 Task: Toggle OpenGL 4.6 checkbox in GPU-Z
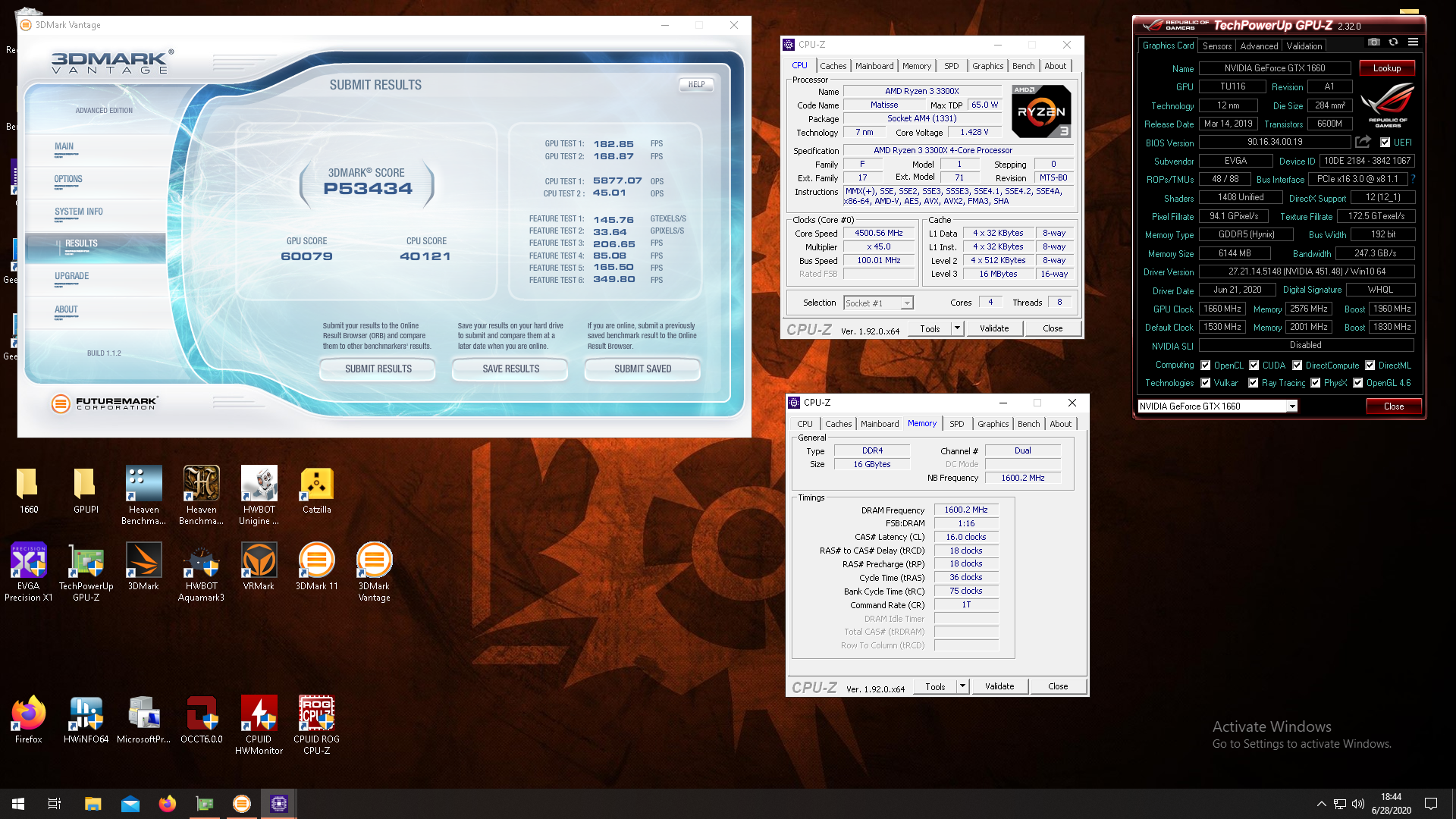tap(1357, 383)
